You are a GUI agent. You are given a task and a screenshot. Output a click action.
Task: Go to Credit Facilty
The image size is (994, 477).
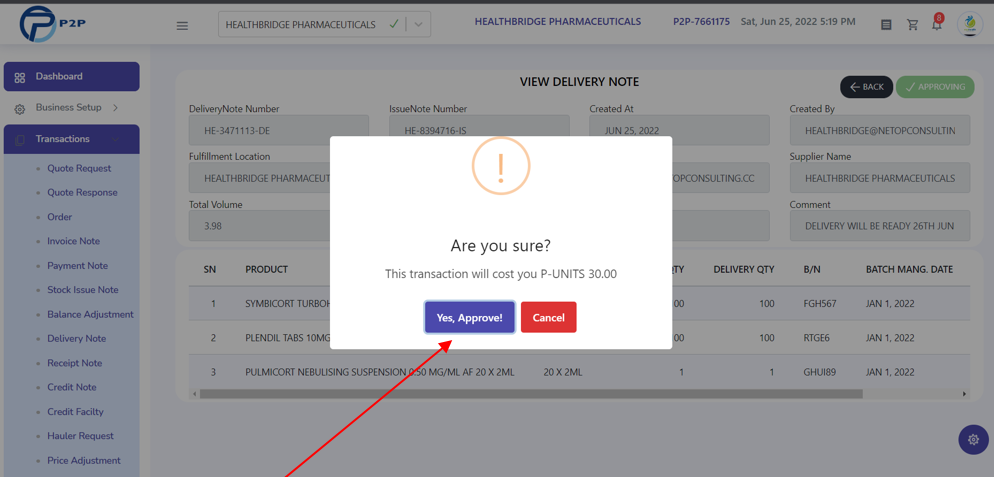pyautogui.click(x=75, y=412)
